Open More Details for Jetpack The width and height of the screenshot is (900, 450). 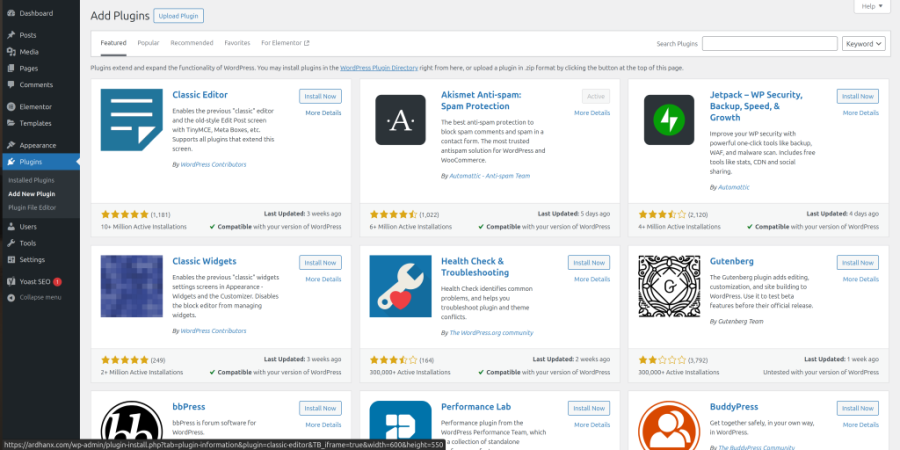[860, 113]
